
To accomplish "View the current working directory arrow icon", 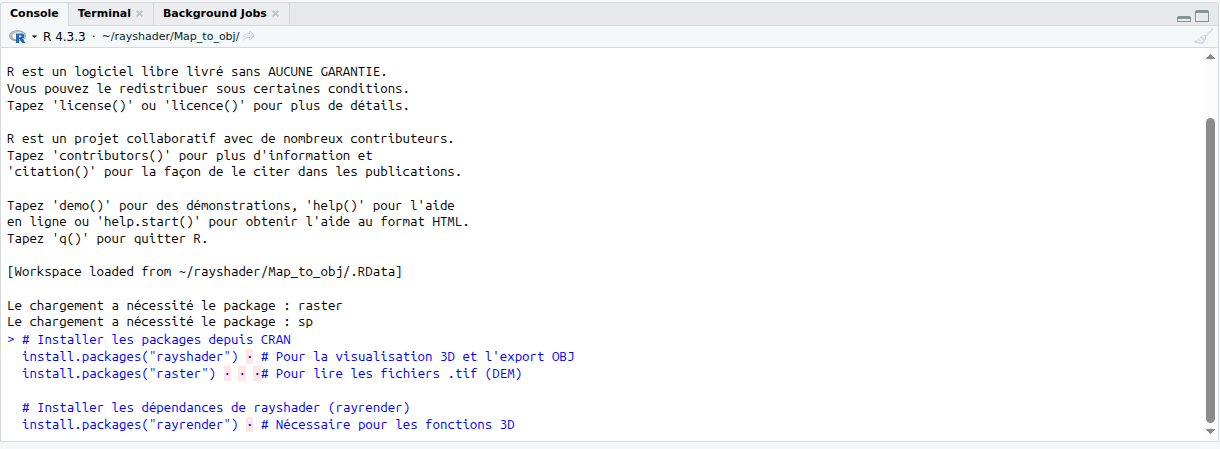I will (x=249, y=36).
